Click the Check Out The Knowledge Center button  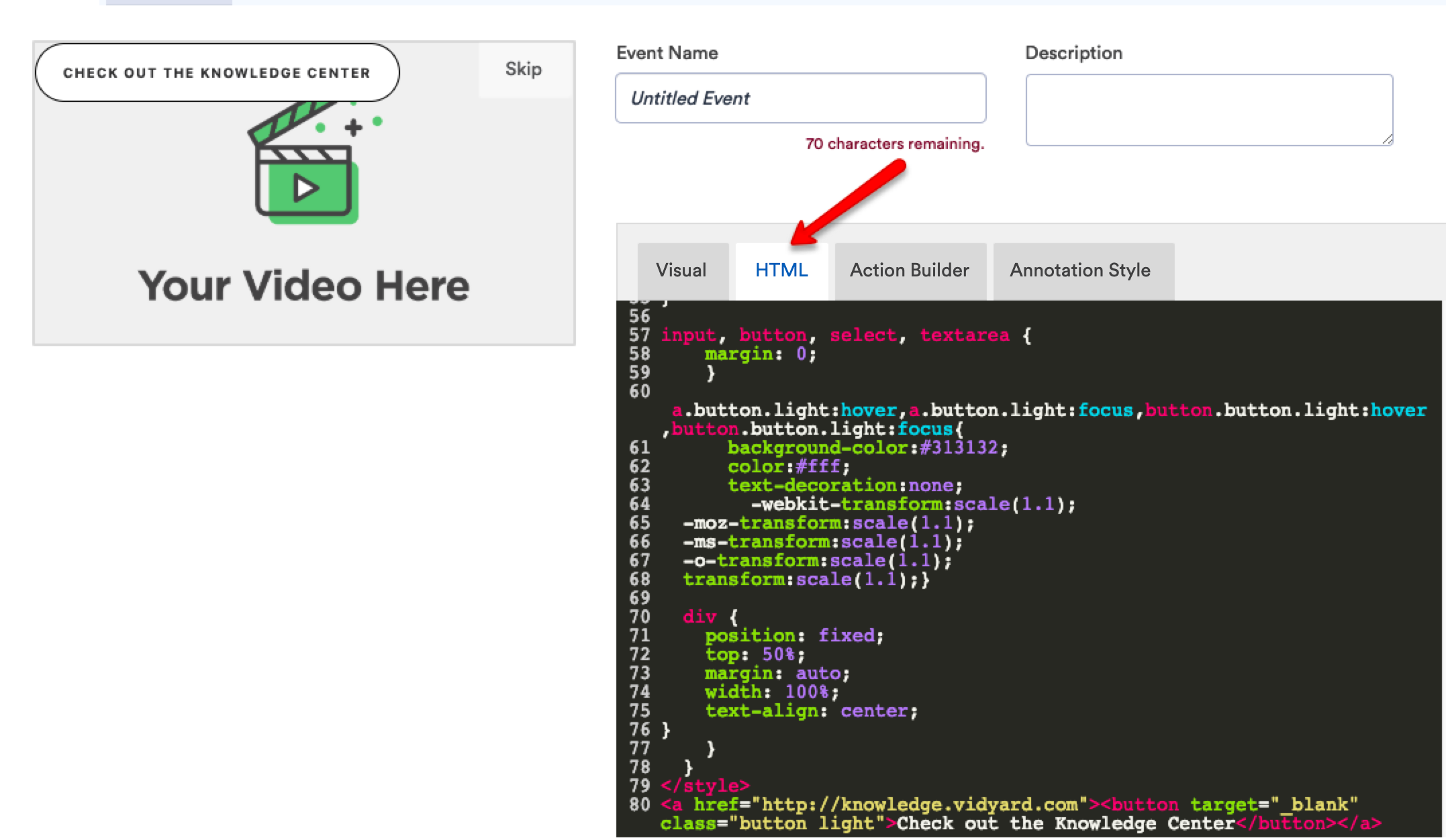click(x=217, y=72)
